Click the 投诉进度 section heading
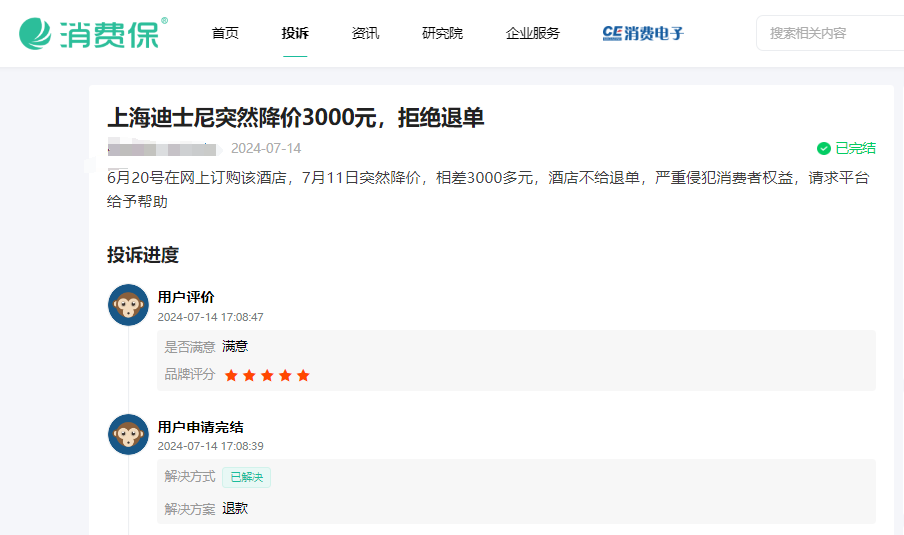The width and height of the screenshot is (904, 535). (x=143, y=255)
